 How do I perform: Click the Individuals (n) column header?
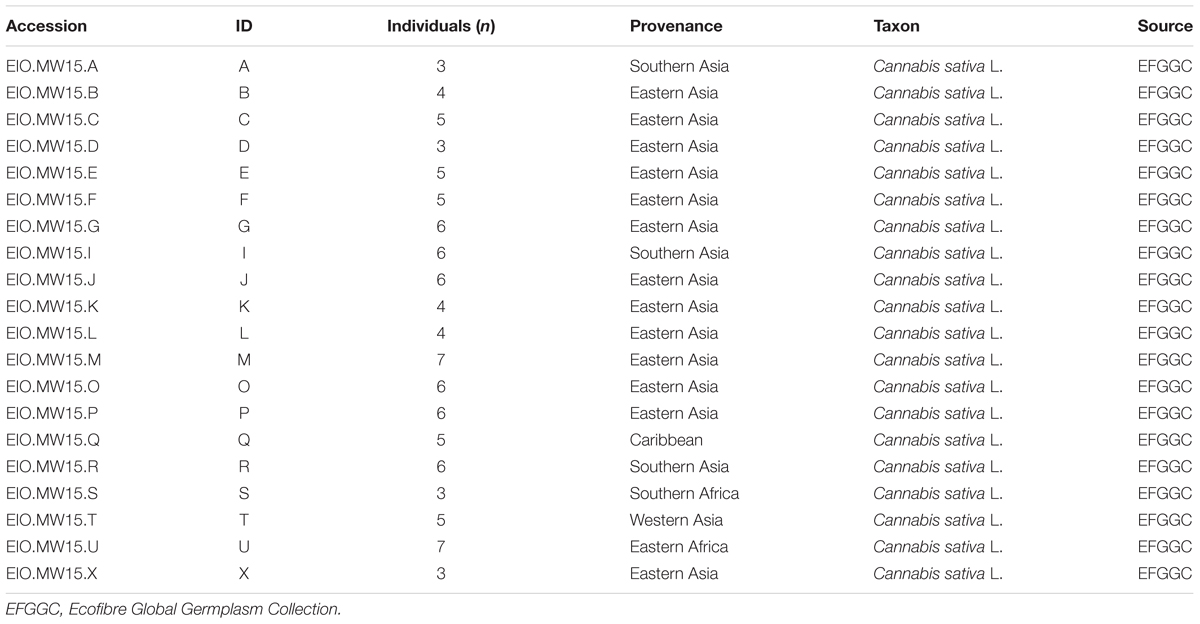441,26
